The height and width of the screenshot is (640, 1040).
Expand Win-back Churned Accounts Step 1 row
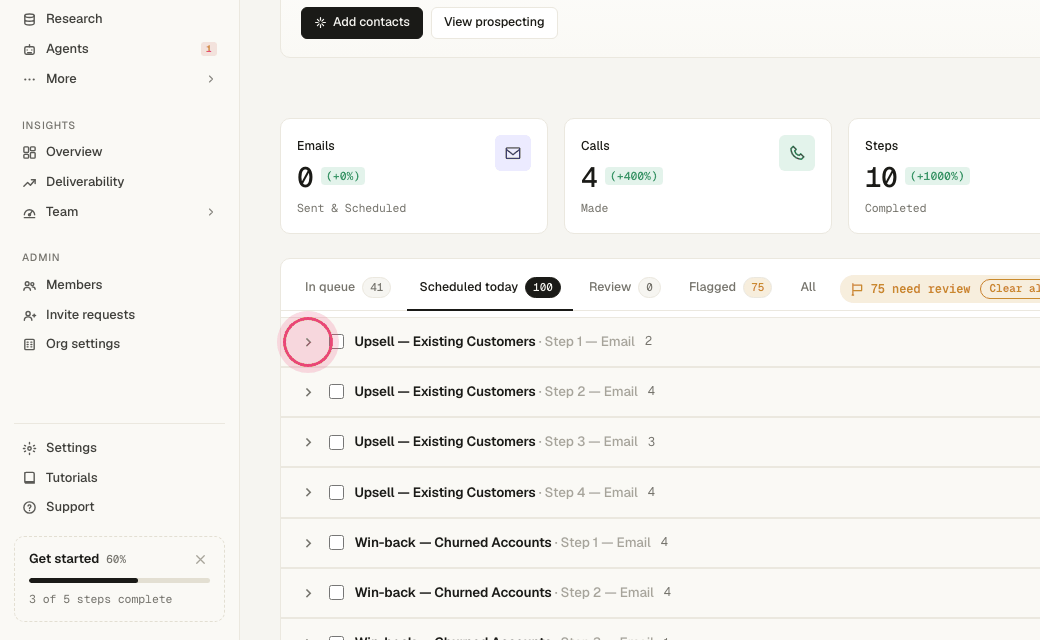tap(308, 543)
